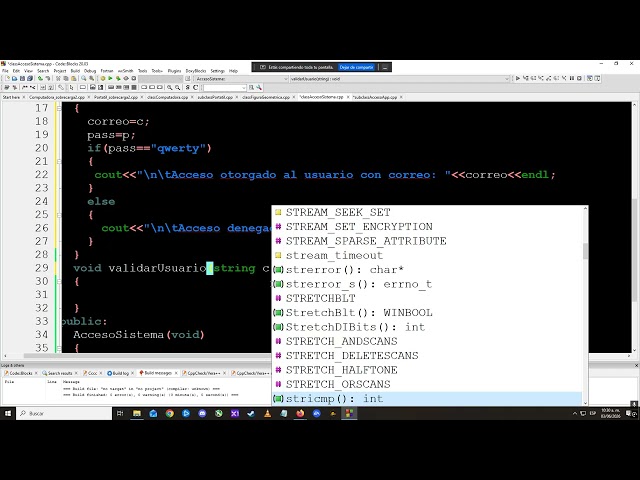Click the C toolbar icon
This screenshot has width=640, height=480.
(196, 87)
